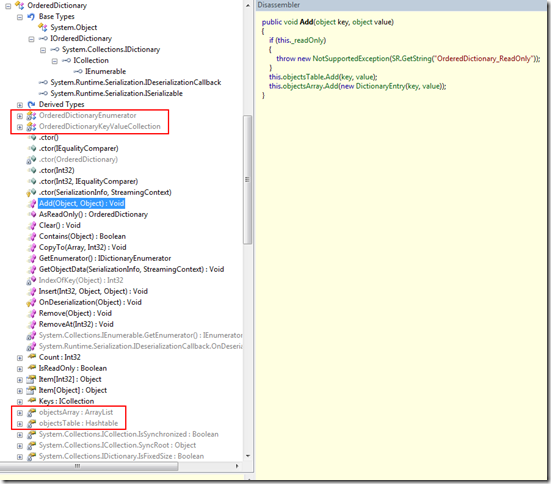Select Insert(Int32, Object, Object) method
551x484 pixels.
pos(93,291)
